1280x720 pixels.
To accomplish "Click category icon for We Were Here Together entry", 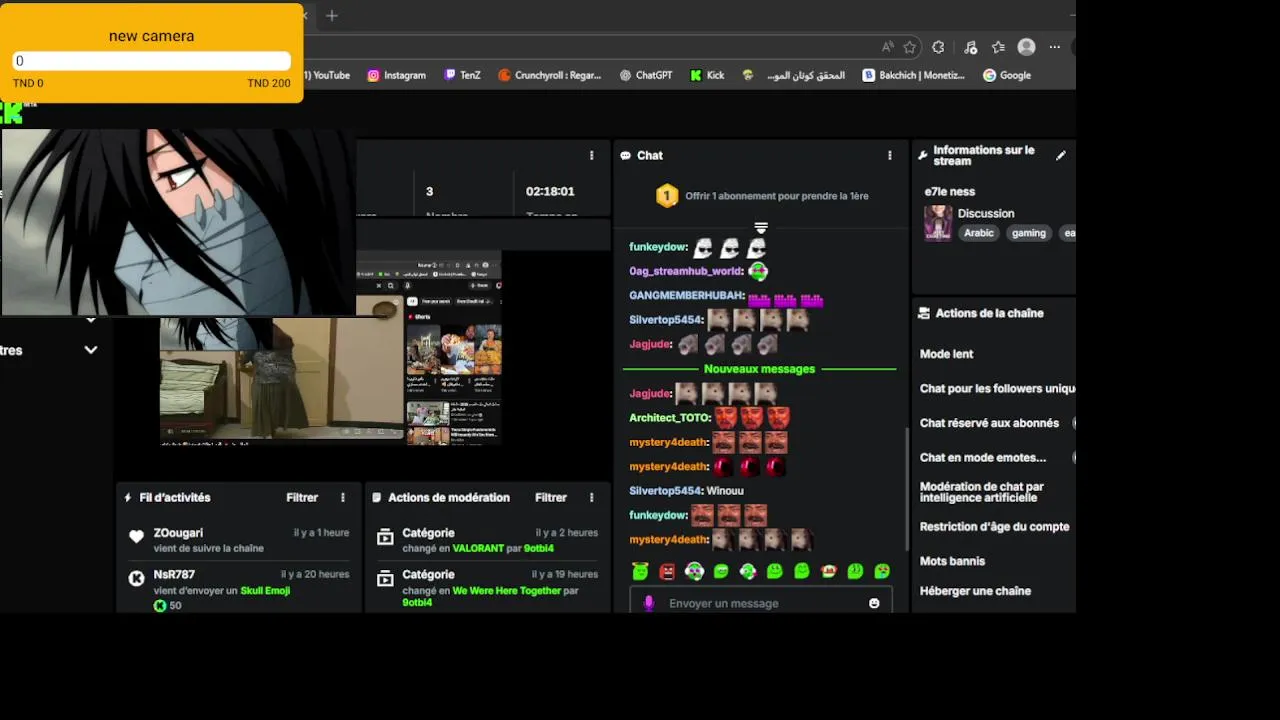I will point(385,578).
